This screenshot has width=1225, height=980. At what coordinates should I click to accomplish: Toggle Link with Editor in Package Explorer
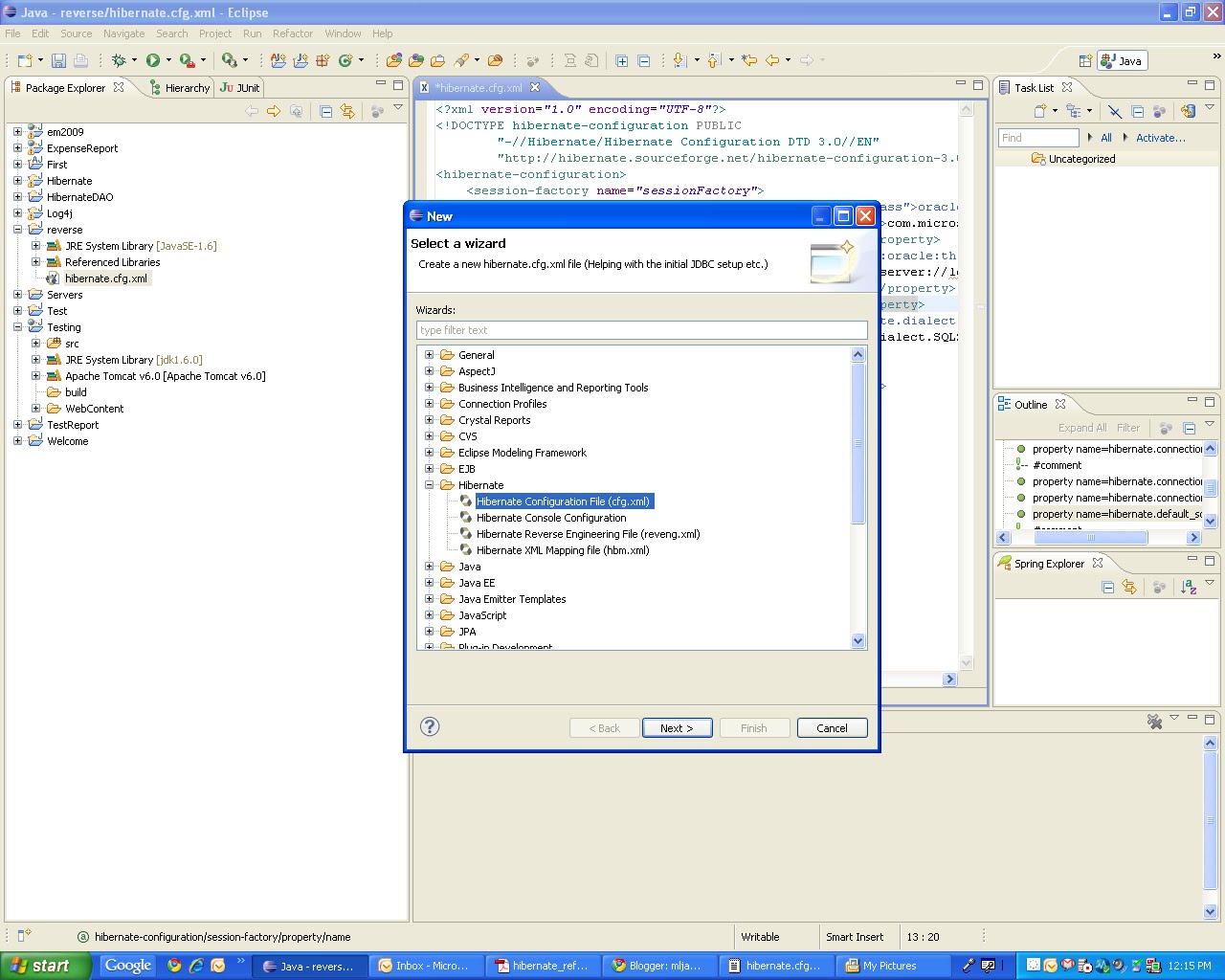(347, 112)
